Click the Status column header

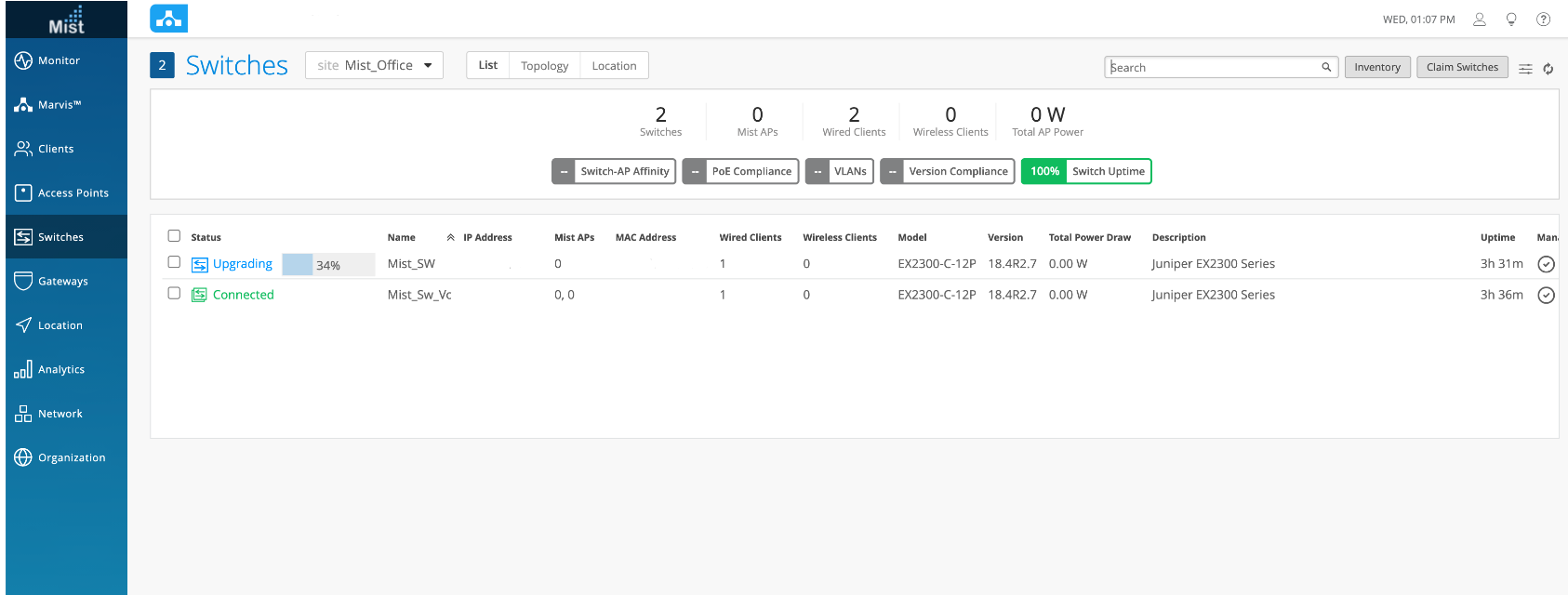click(x=206, y=238)
